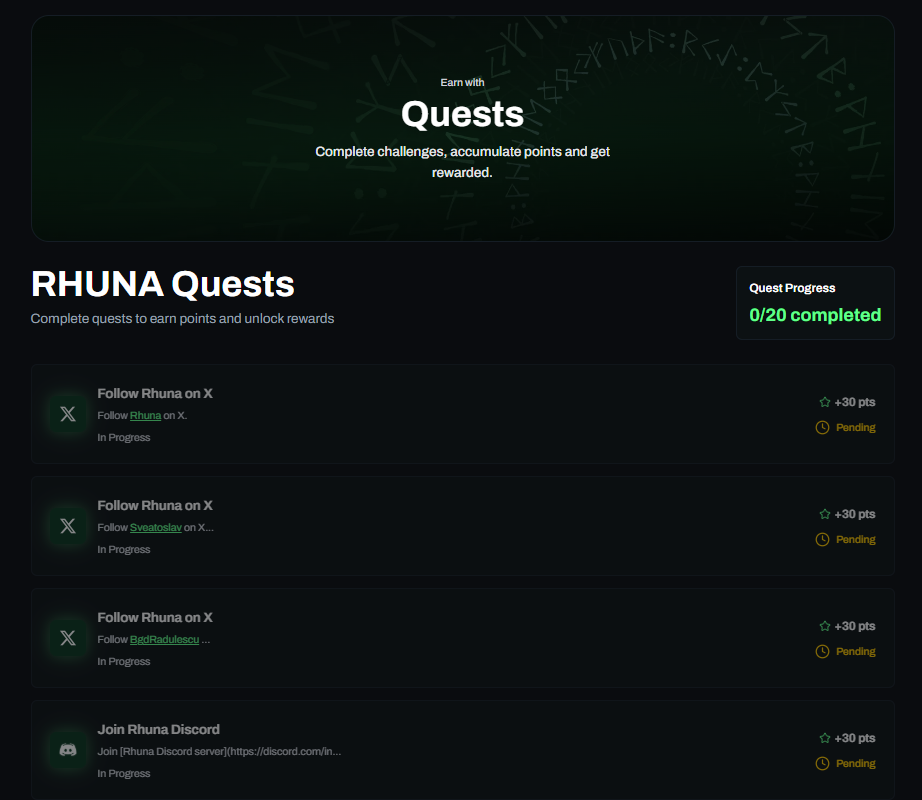Click Pending label in the Discord quest
Screen dimensions: 922x800
click(856, 764)
